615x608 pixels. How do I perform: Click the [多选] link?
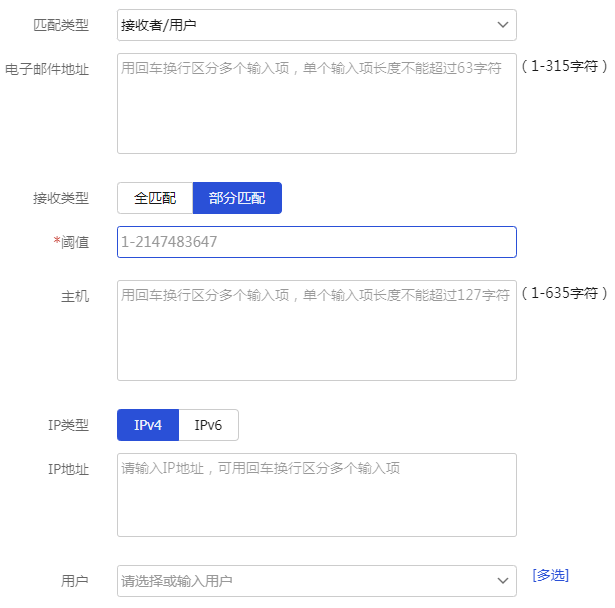(x=550, y=575)
